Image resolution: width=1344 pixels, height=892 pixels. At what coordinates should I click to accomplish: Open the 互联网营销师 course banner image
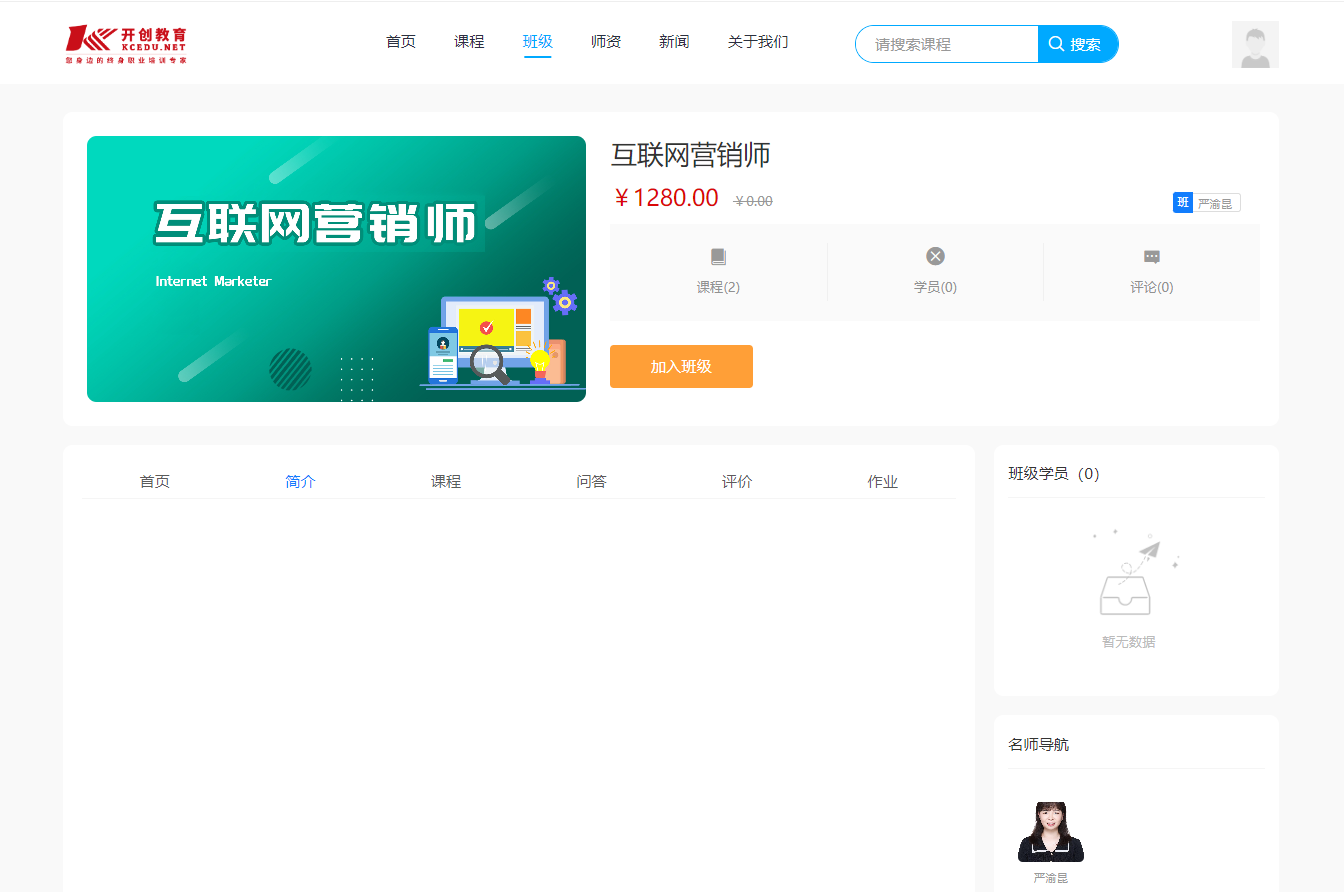click(336, 269)
